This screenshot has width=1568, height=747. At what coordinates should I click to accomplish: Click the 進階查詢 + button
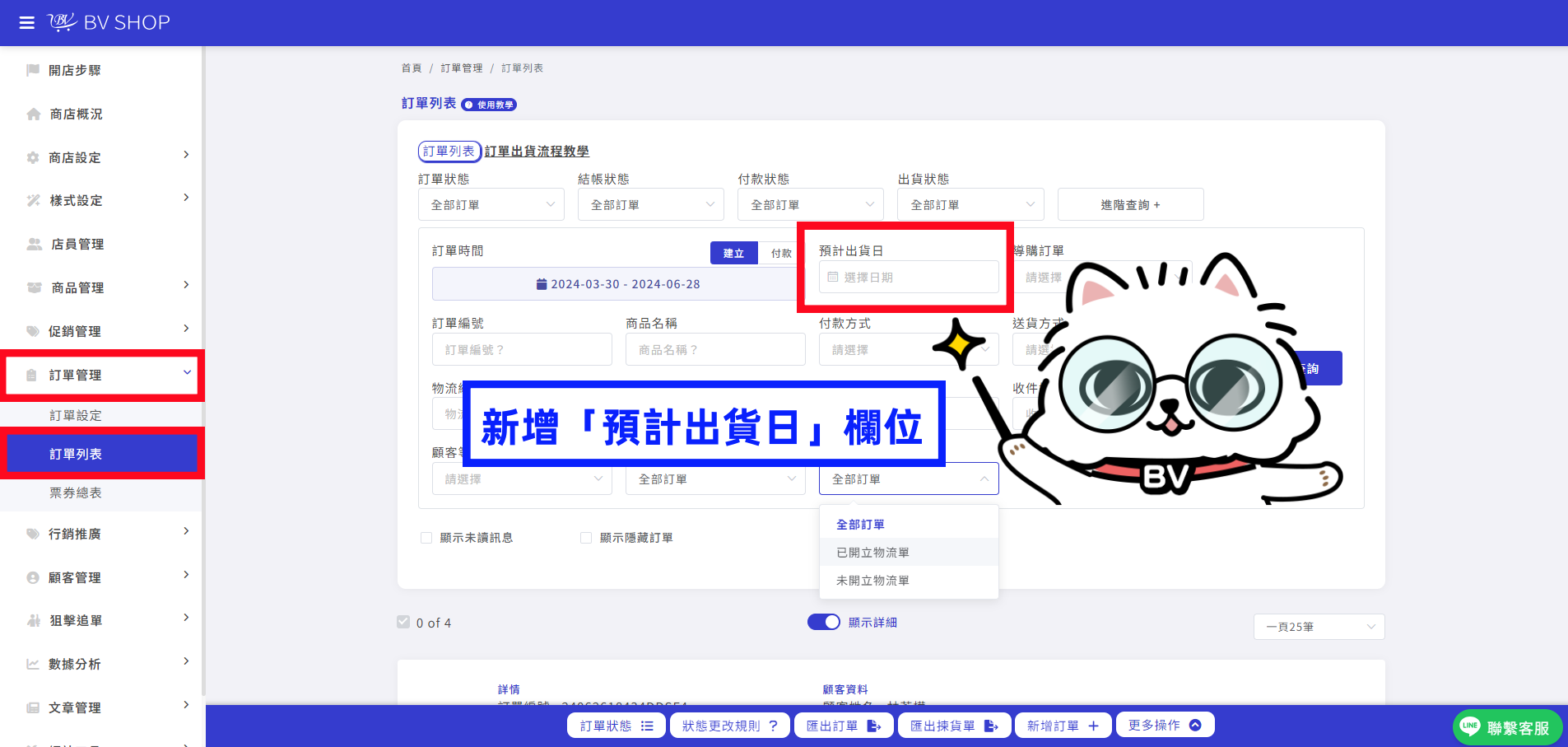pos(1130,204)
